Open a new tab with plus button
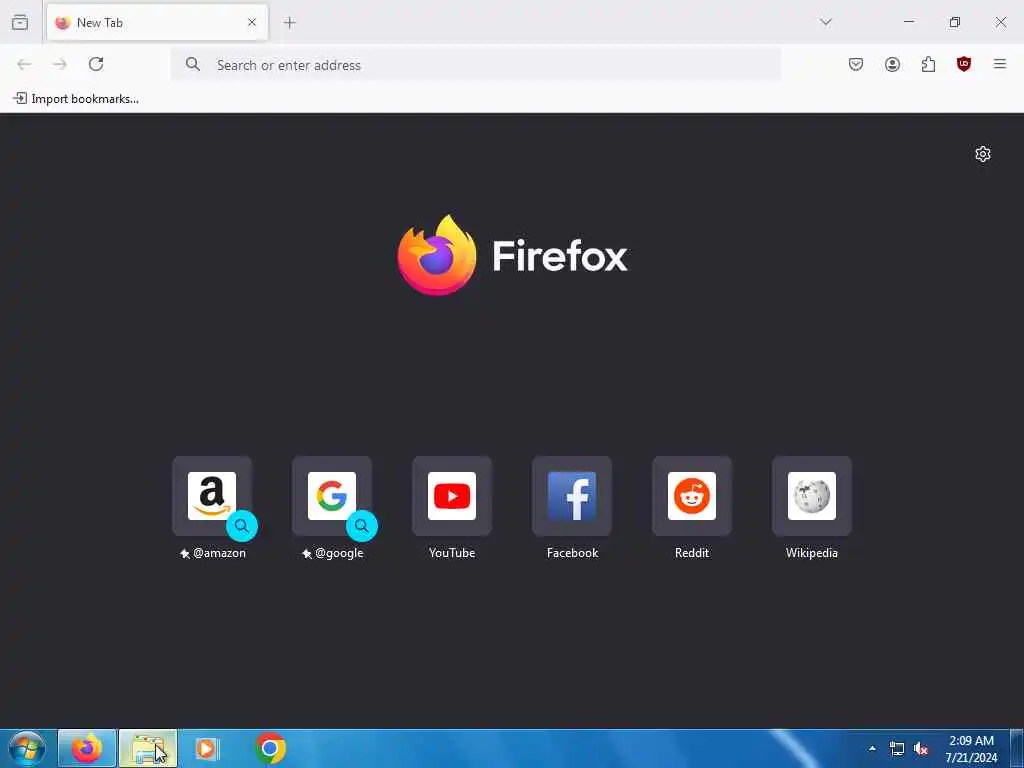The height and width of the screenshot is (768, 1024). coord(289,23)
